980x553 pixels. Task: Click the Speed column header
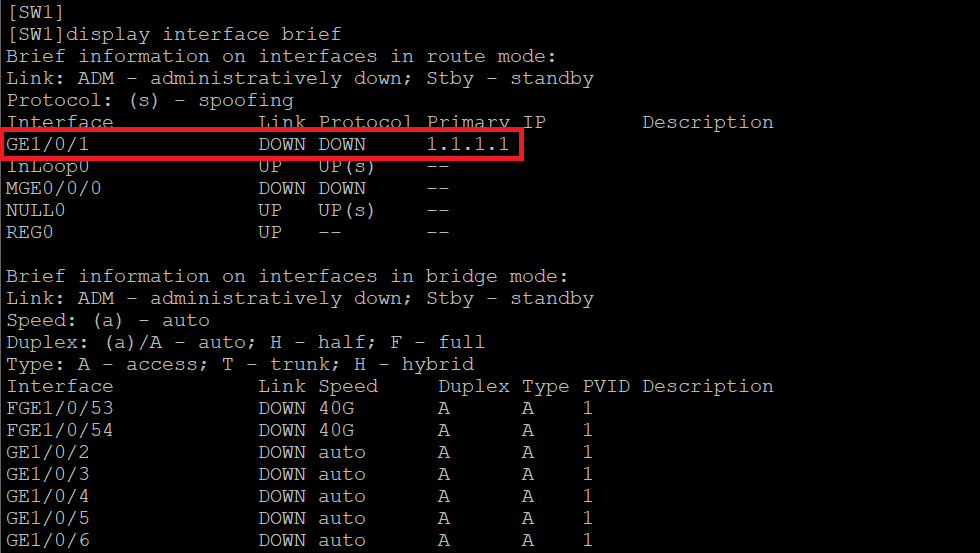pyautogui.click(x=348, y=386)
